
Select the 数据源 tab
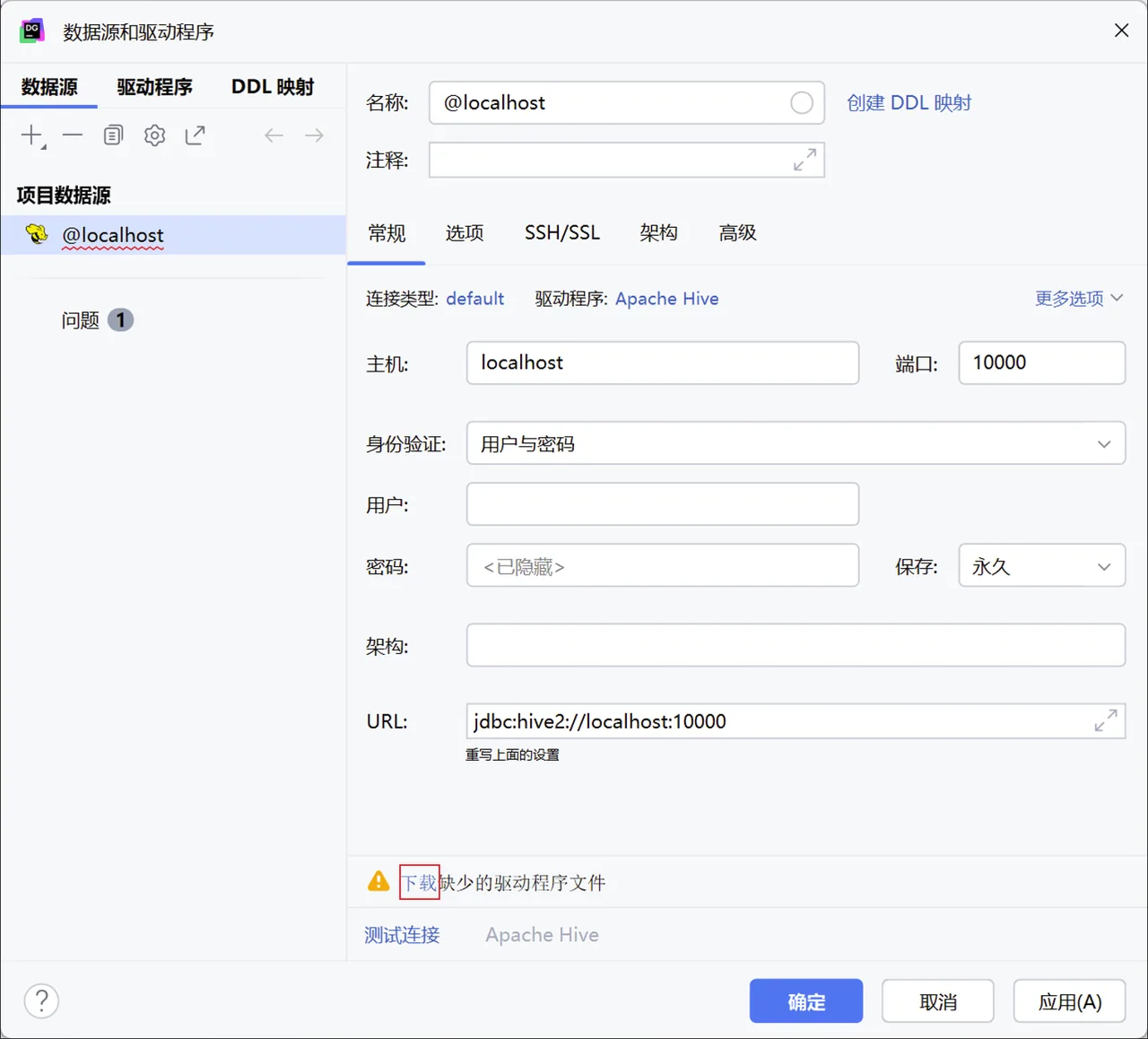pos(49,87)
